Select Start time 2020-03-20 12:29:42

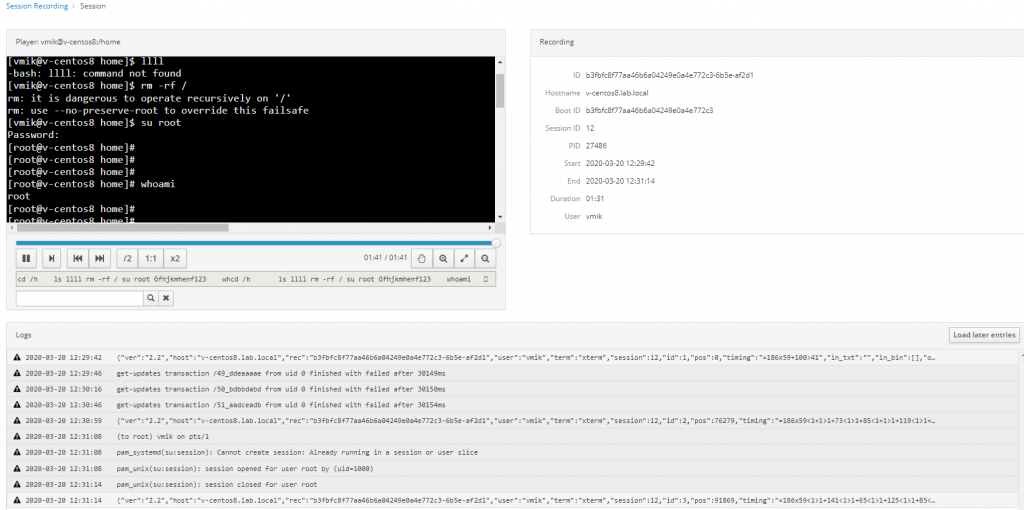coord(620,163)
